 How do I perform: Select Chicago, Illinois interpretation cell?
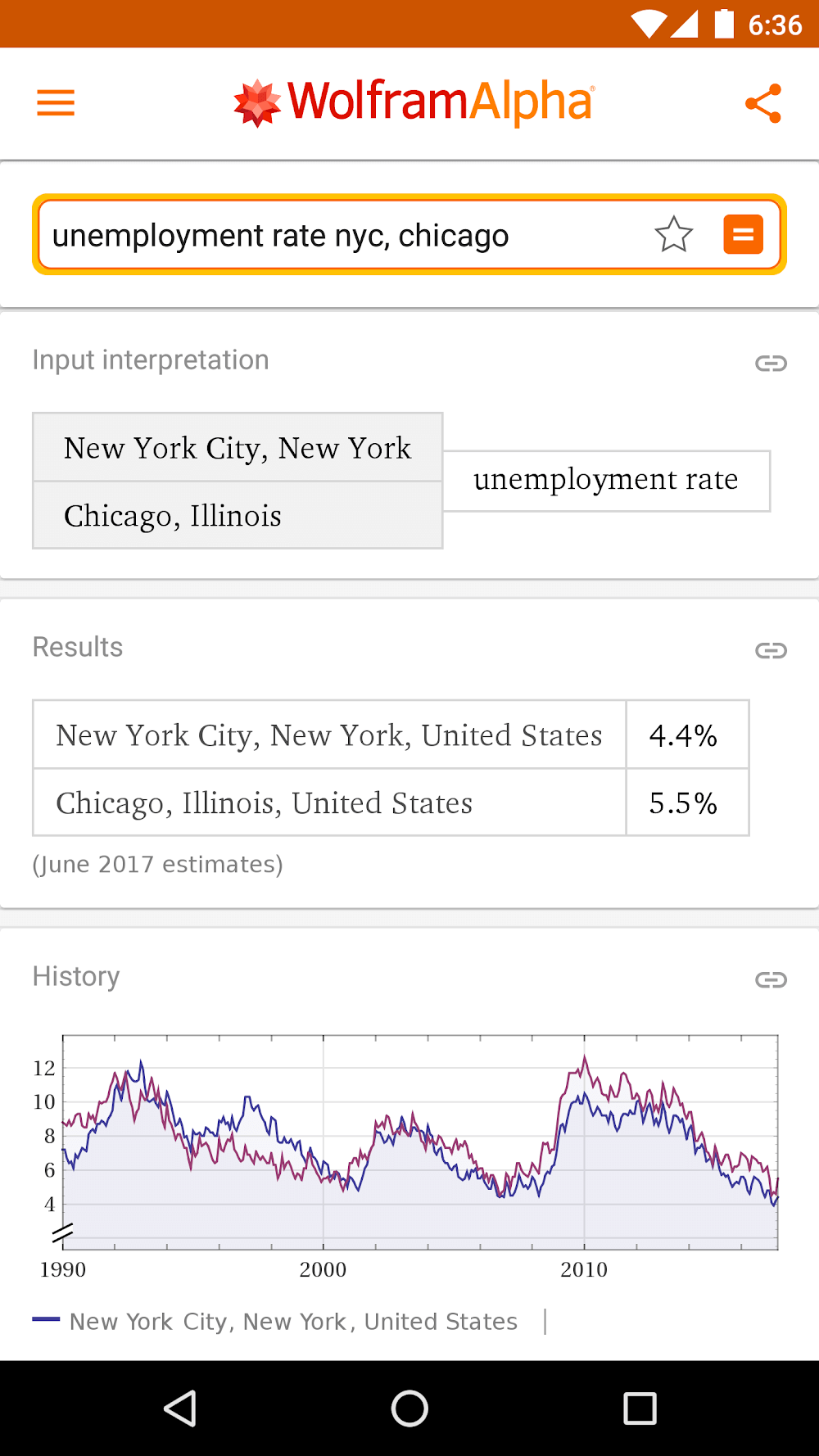point(238,516)
